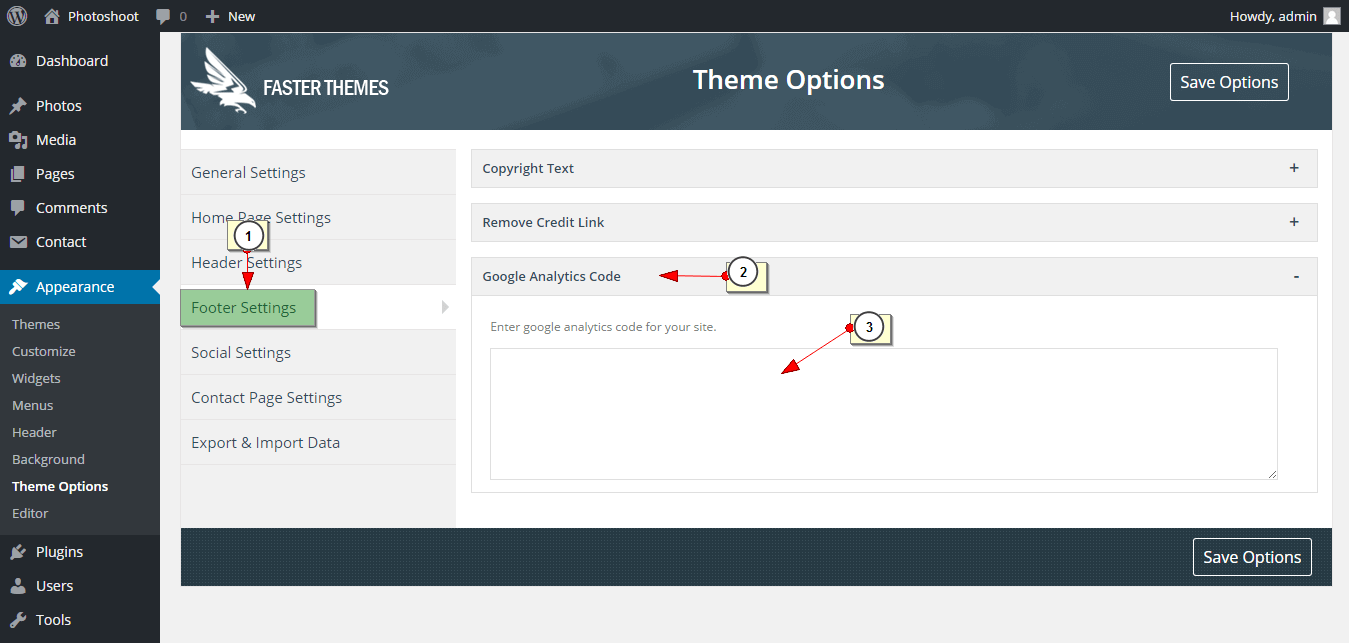Image resolution: width=1349 pixels, height=643 pixels.
Task: Click the bottom Save Options button
Action: coord(1252,557)
